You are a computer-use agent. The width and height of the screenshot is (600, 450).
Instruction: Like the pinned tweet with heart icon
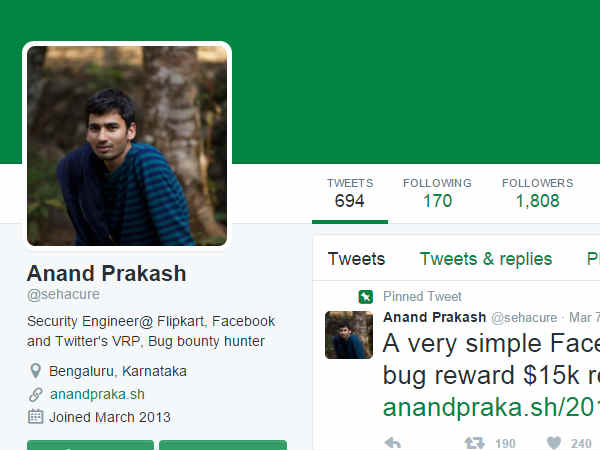pos(554,443)
